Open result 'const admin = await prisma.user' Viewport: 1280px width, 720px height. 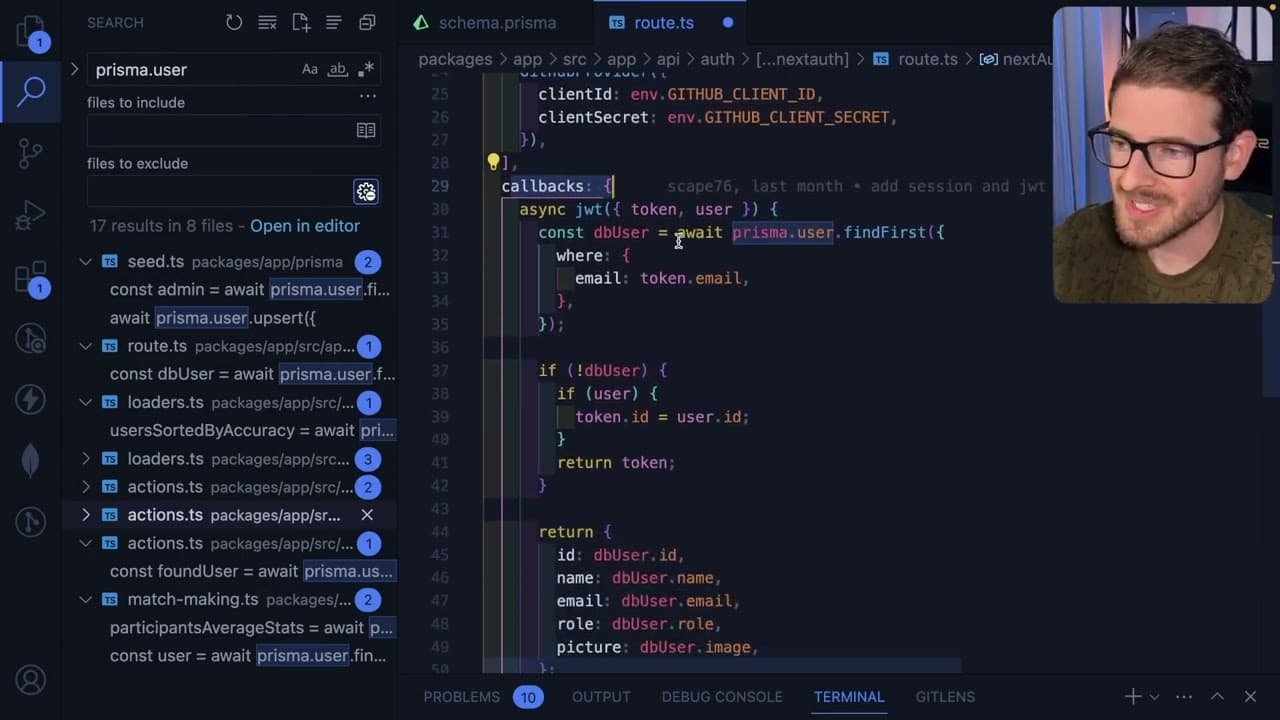click(249, 290)
